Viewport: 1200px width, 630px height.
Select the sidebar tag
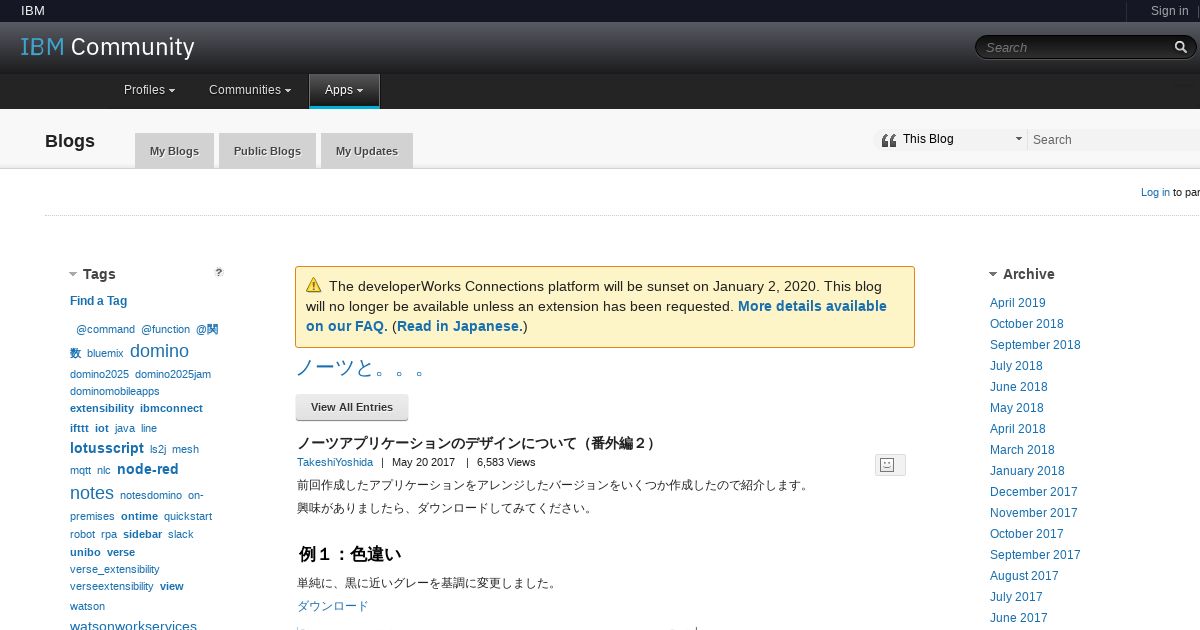(x=143, y=534)
